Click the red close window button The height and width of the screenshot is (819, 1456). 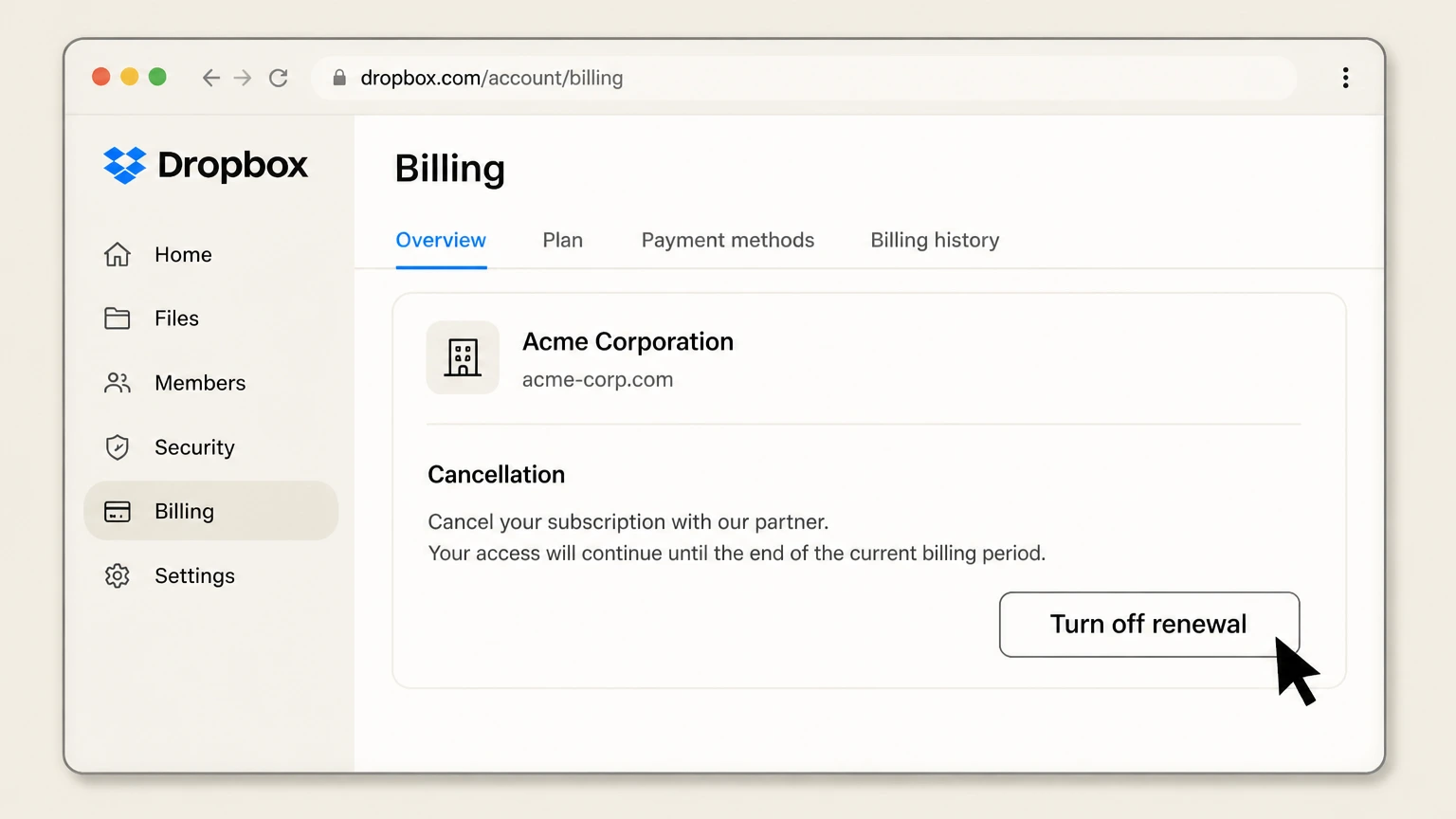tap(101, 77)
